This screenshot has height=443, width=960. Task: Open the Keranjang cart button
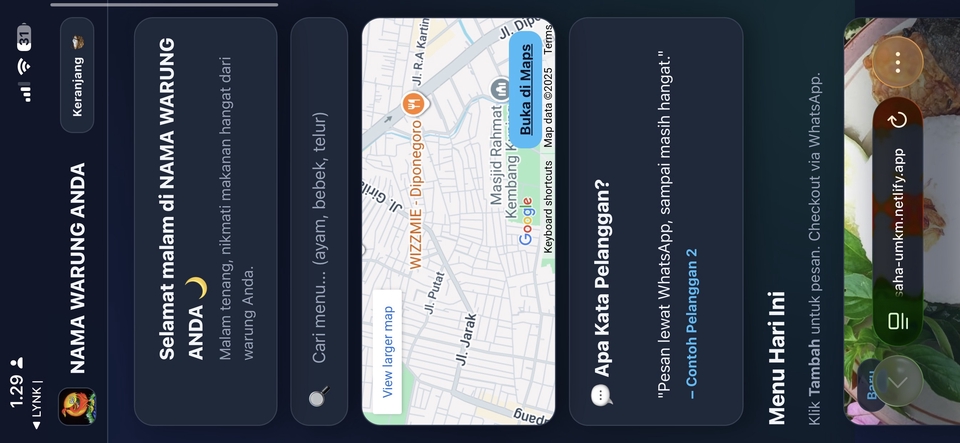77,75
